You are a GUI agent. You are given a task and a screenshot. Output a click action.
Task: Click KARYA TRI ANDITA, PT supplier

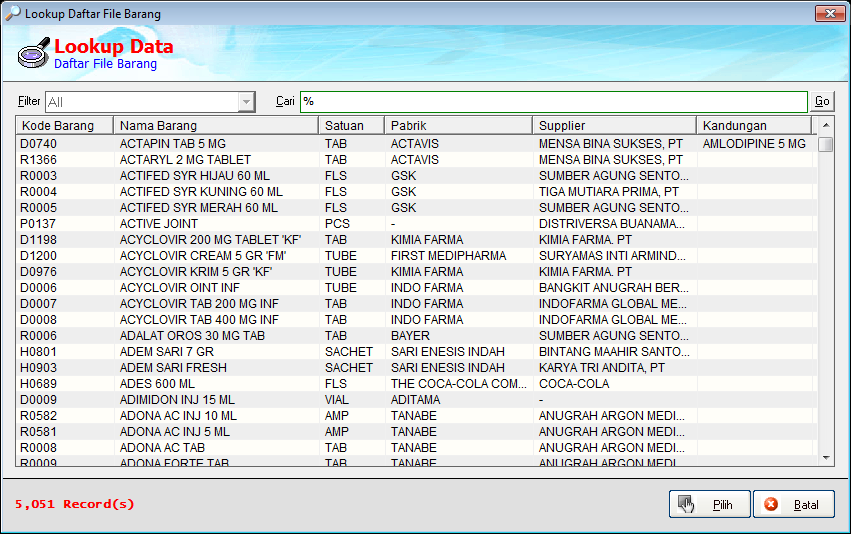pos(602,368)
